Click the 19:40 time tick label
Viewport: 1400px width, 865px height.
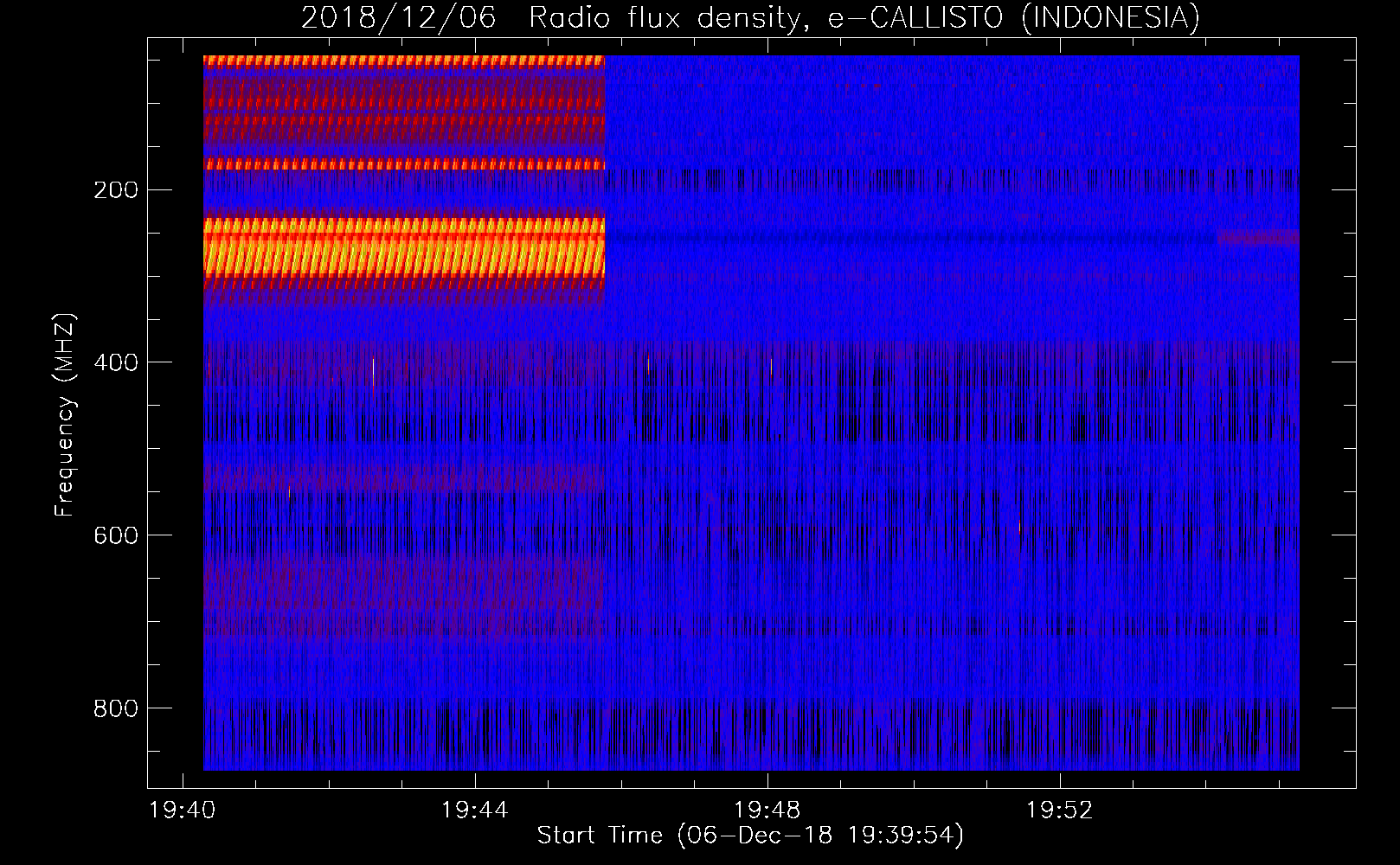(x=182, y=811)
